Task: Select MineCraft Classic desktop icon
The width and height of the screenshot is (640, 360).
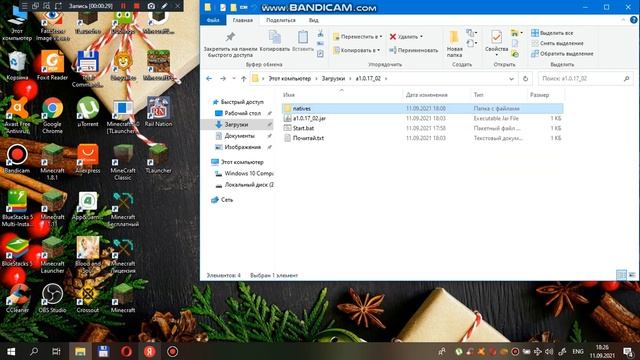Action: pyautogui.click(x=123, y=162)
